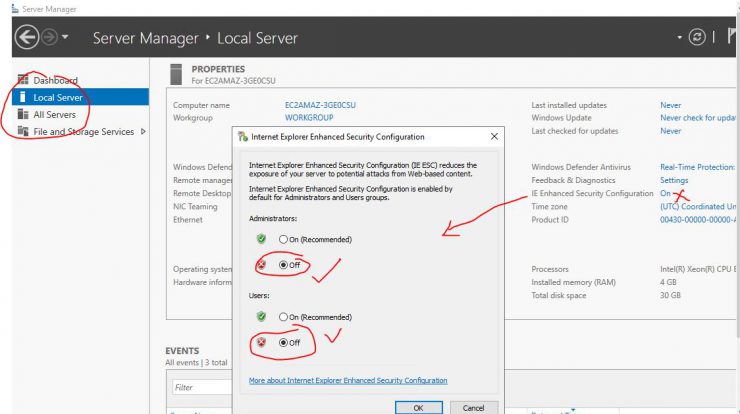
Task: Click Installed memory 4 GB value
Action: pos(668,282)
